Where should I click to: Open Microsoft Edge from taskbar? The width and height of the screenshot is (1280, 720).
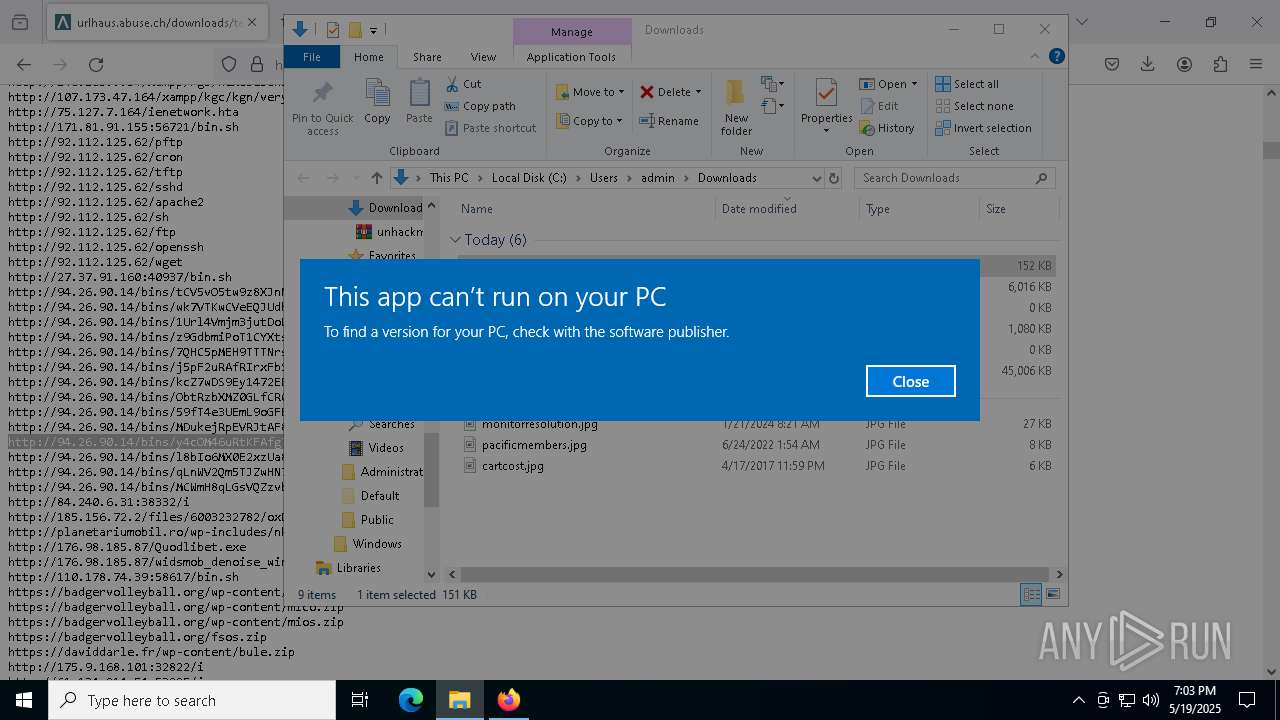point(411,700)
